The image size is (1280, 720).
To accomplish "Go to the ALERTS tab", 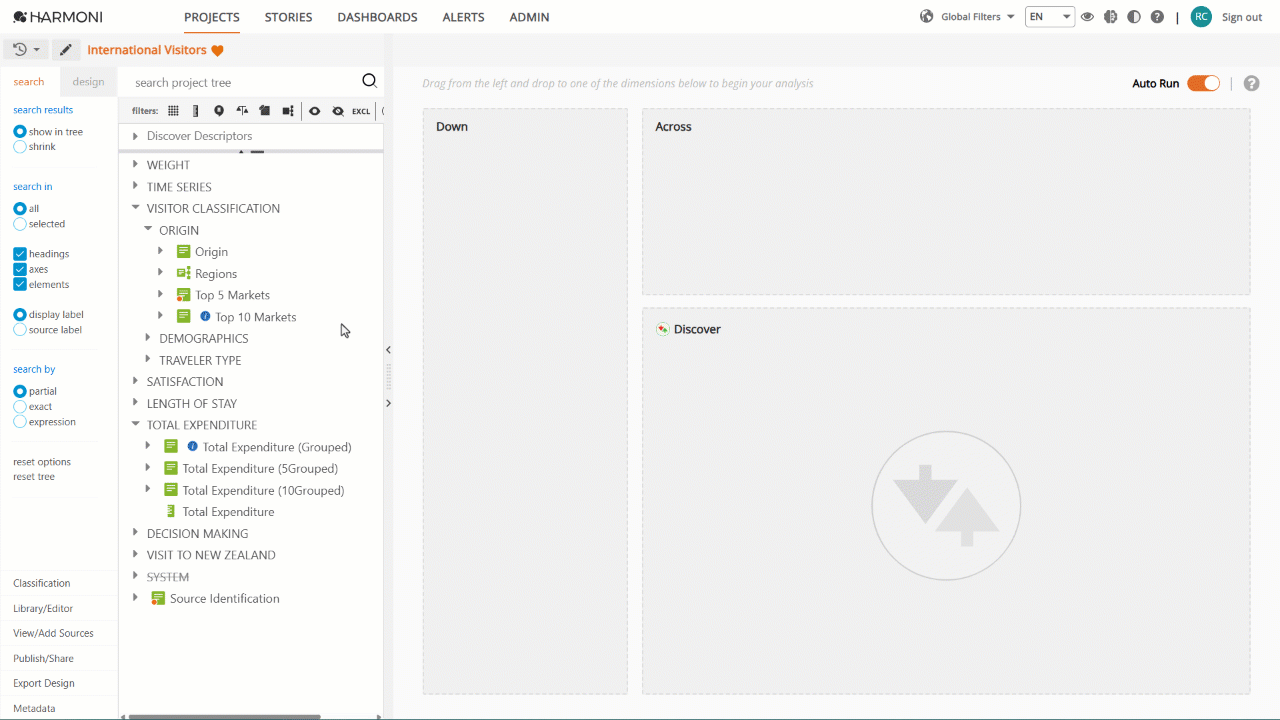I will (463, 17).
